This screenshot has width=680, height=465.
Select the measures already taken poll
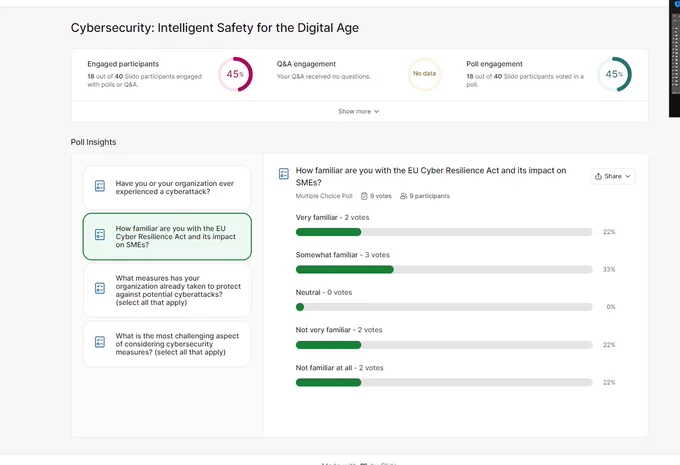[x=167, y=290]
